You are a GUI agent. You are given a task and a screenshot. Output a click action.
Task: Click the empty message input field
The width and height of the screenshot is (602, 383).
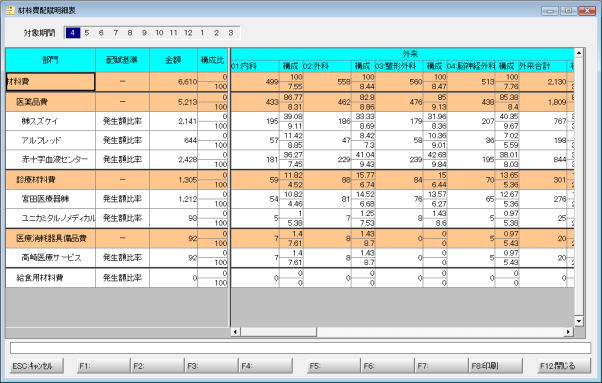300,348
